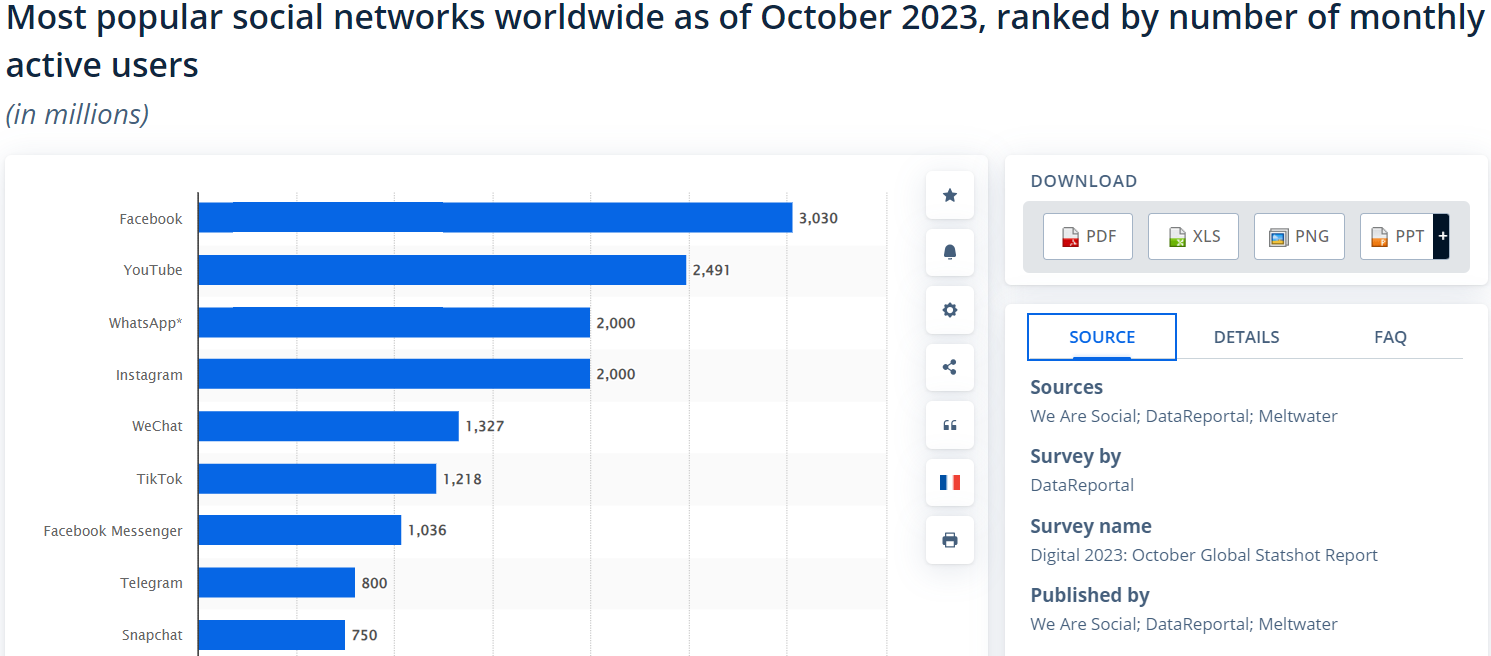Click the Facebook Messenger axis label
This screenshot has height=656, width=1491.
pos(113,531)
